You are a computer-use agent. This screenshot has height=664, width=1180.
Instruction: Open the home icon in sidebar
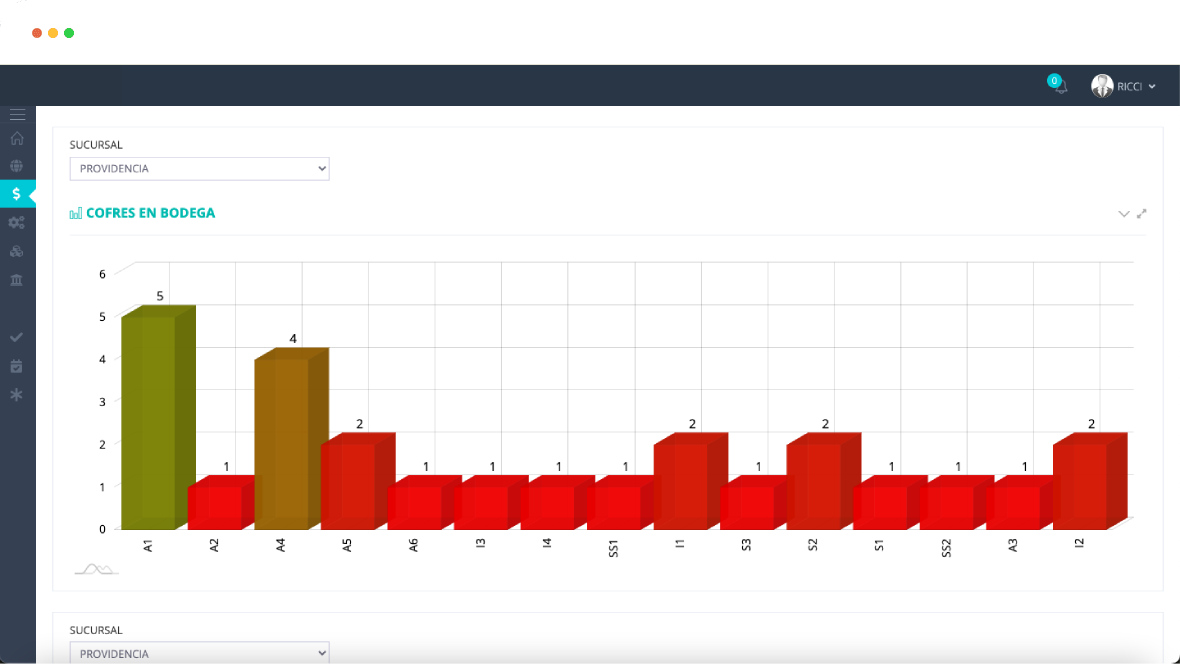(x=17, y=139)
